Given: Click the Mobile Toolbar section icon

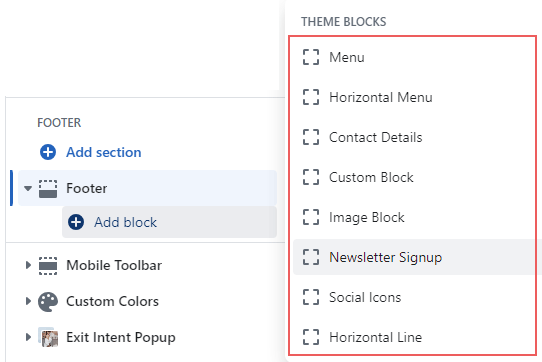Looking at the screenshot, I should (x=48, y=266).
